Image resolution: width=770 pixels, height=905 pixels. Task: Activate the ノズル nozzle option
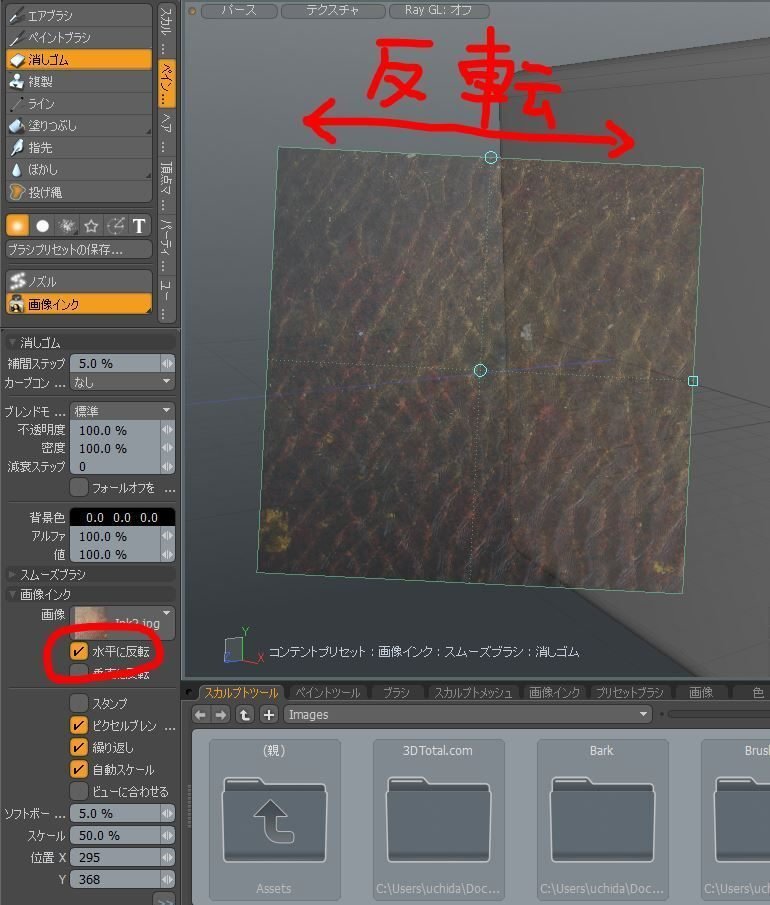(79, 281)
